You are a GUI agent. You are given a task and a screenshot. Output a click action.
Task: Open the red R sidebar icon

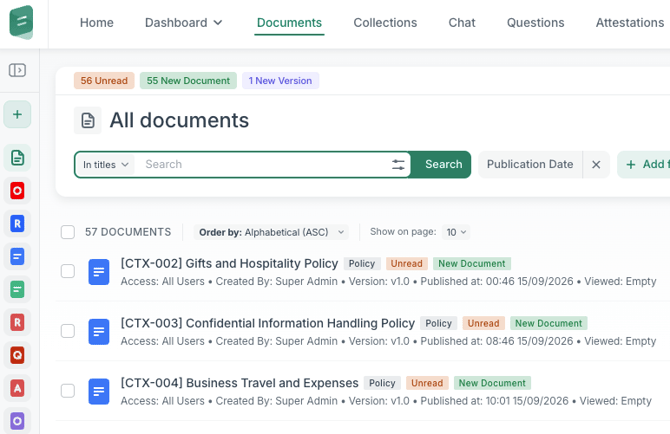point(18,323)
